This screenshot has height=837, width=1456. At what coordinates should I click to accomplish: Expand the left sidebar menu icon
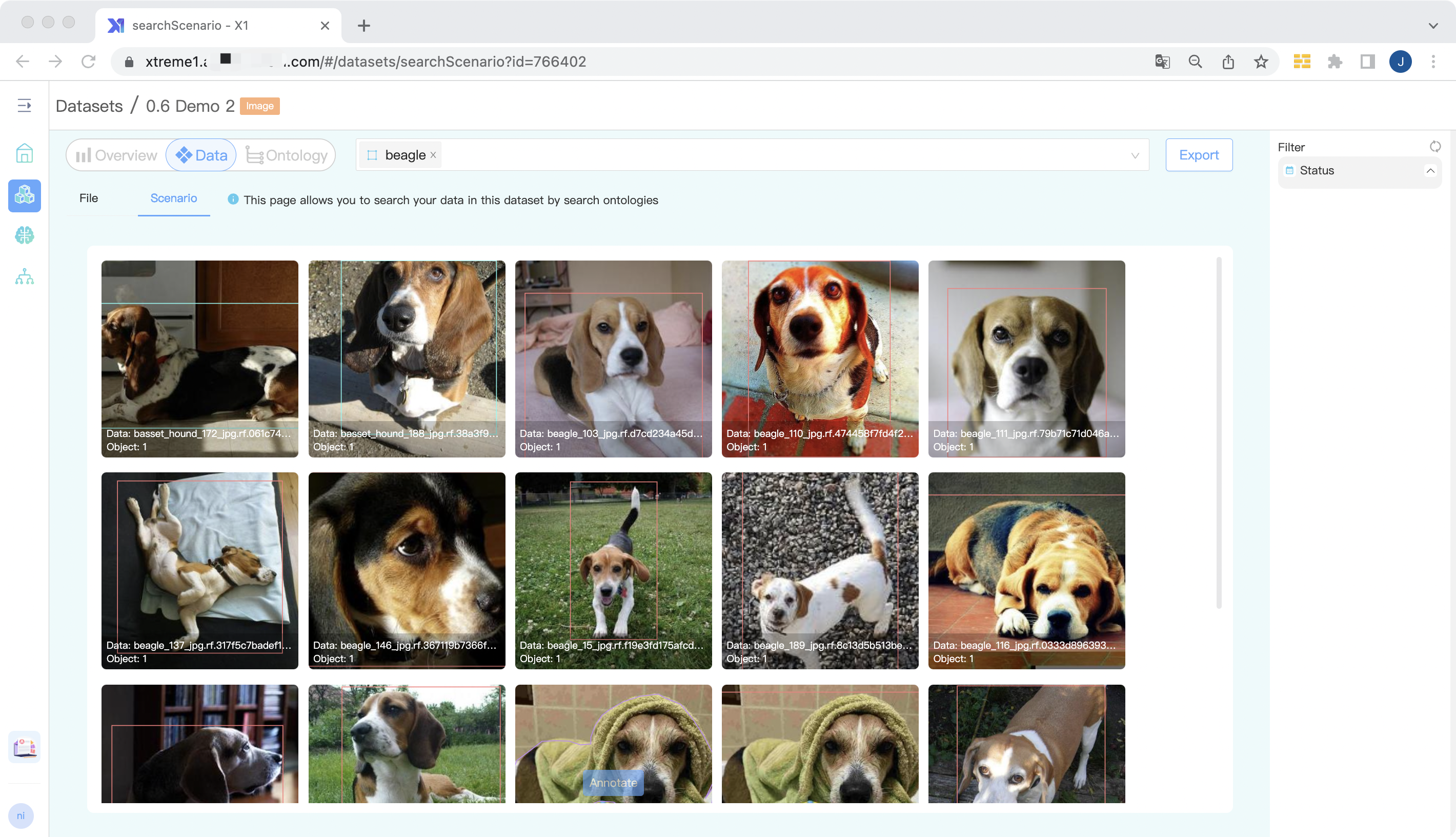[x=24, y=106]
